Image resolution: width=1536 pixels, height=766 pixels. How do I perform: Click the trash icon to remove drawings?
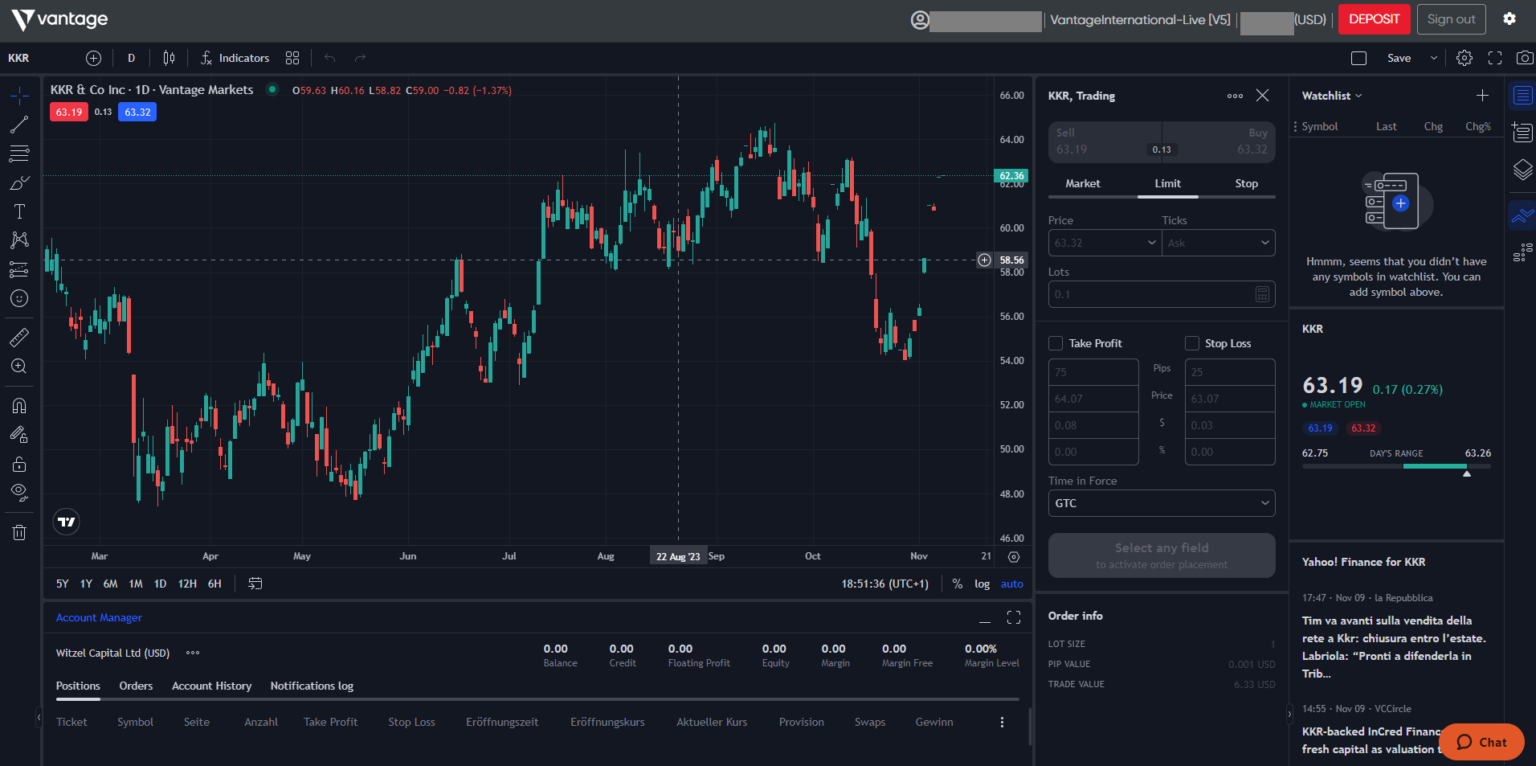click(19, 532)
